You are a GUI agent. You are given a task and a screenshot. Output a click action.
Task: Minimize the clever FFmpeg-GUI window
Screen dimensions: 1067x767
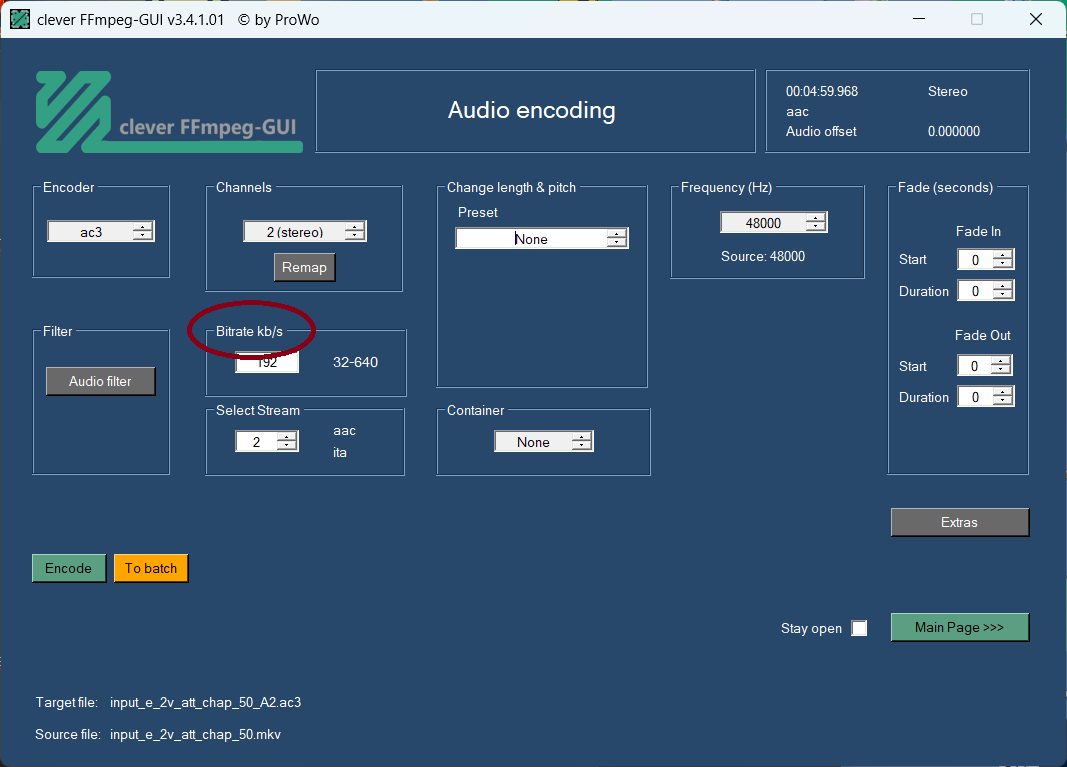click(x=919, y=19)
